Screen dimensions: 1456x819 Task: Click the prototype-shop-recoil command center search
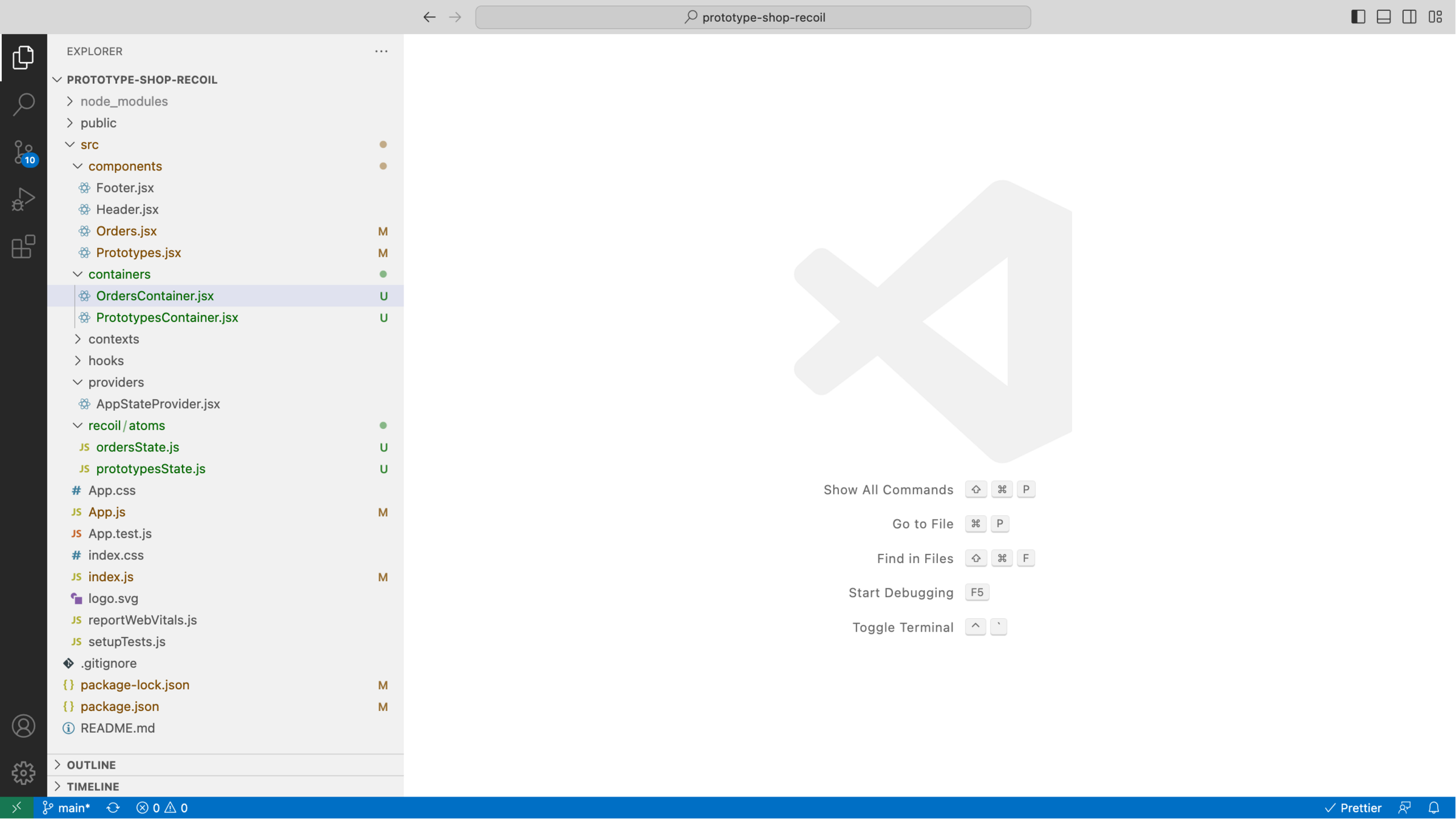pyautogui.click(x=753, y=17)
